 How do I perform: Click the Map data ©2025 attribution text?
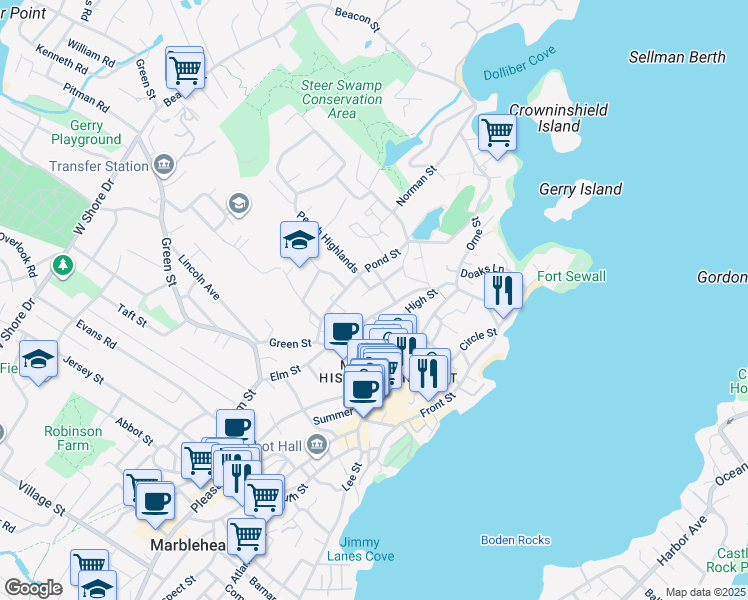click(x=705, y=593)
